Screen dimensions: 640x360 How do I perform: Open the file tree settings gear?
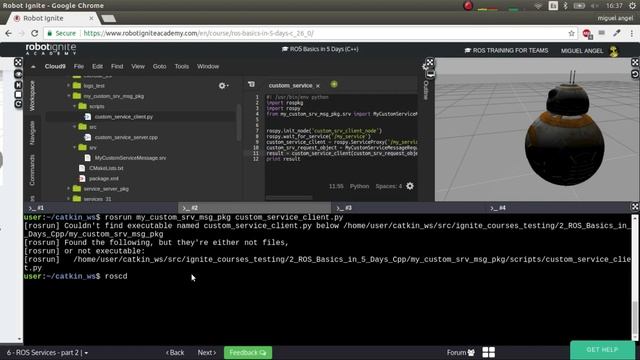[222, 86]
